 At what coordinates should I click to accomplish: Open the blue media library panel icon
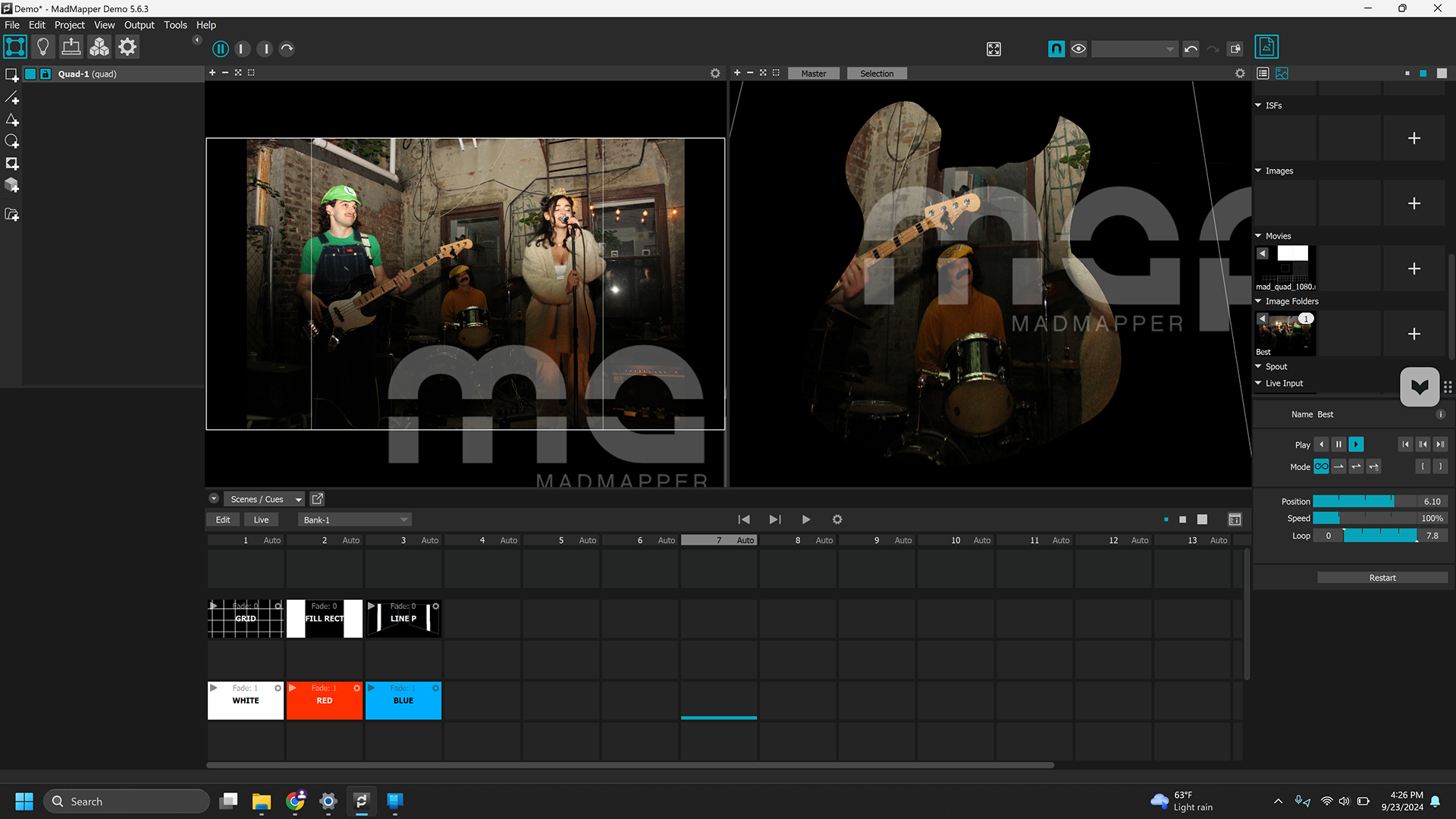point(1266,47)
